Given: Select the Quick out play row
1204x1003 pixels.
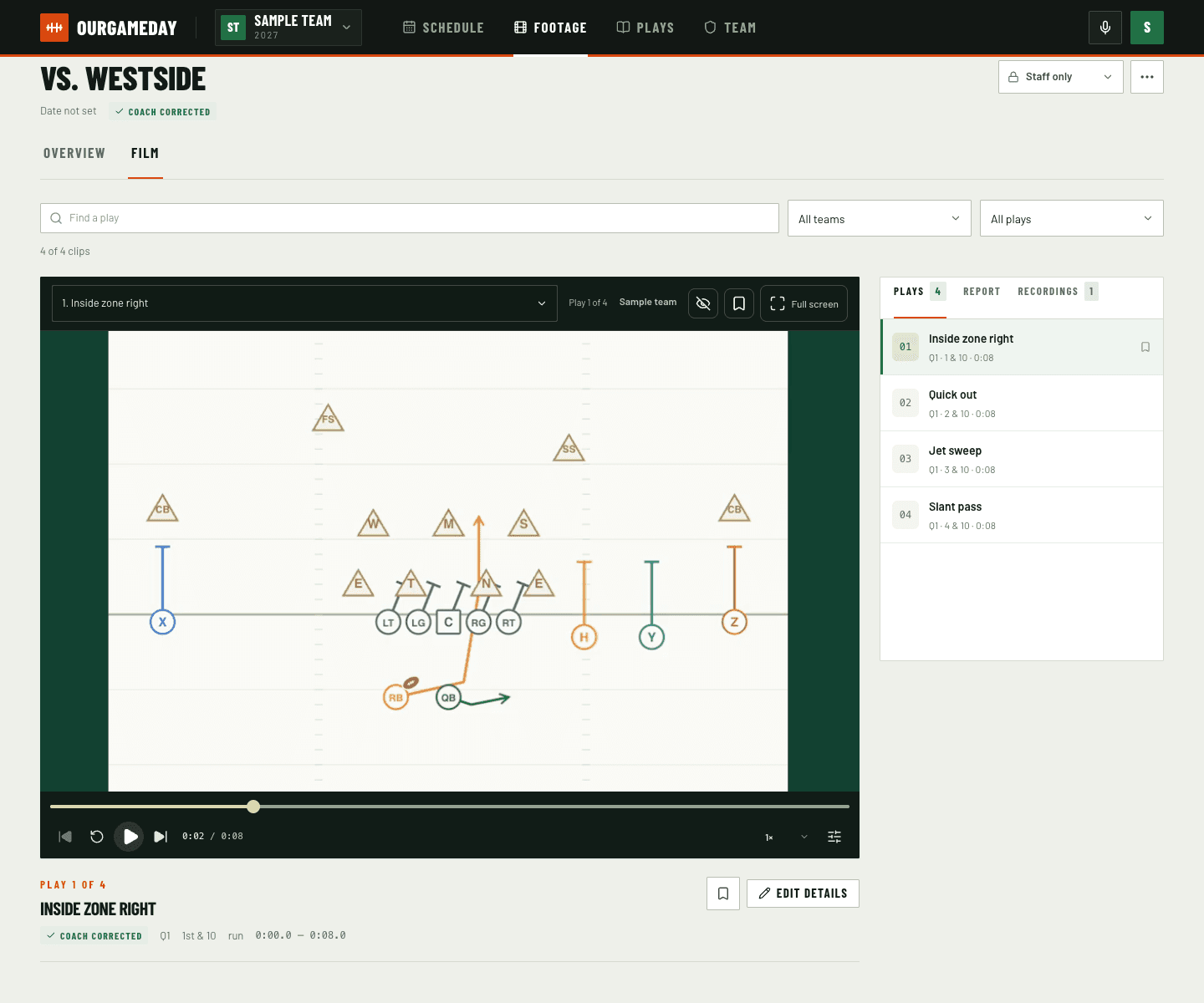Looking at the screenshot, I should [x=1022, y=403].
